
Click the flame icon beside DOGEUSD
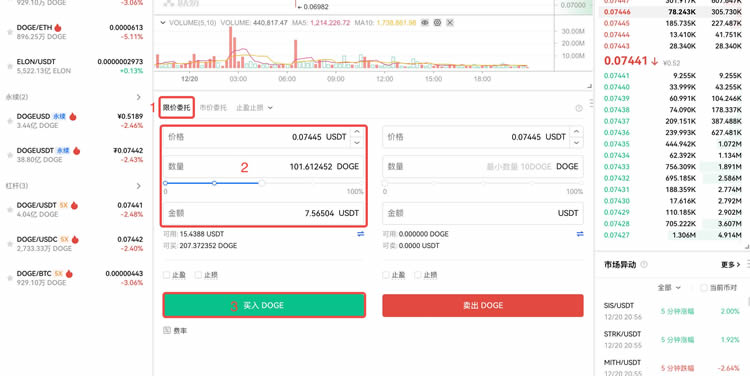[x=73, y=116]
